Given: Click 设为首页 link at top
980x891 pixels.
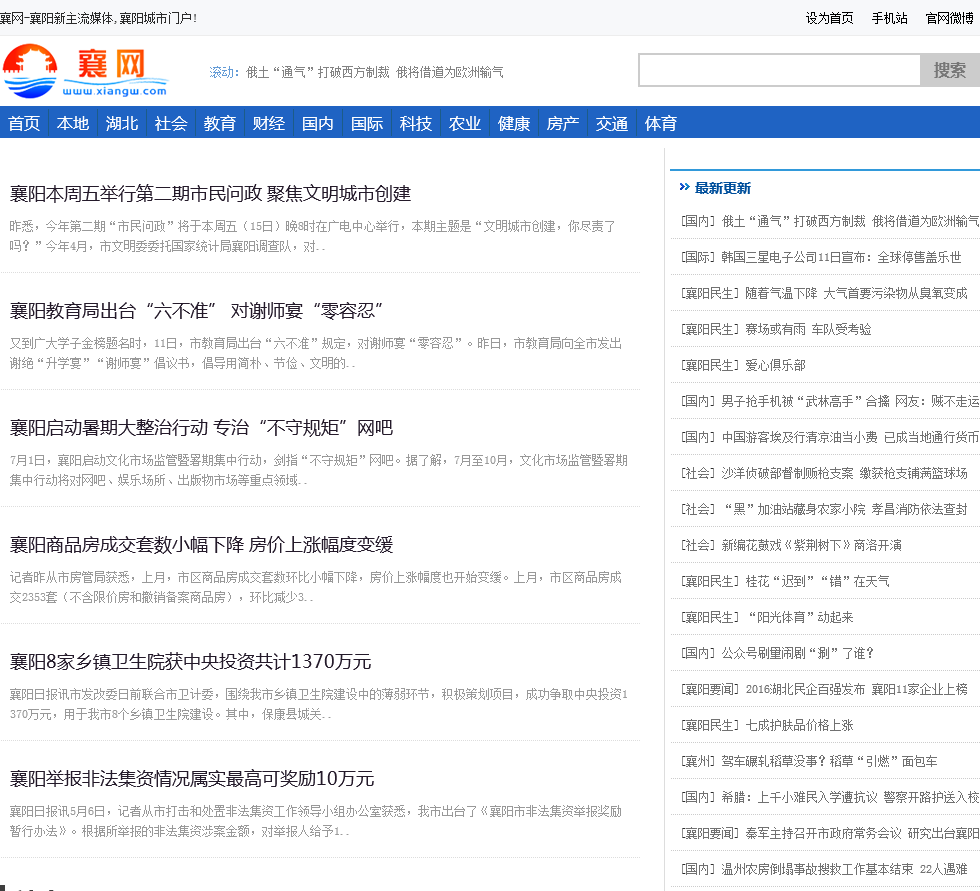Looking at the screenshot, I should click(x=830, y=18).
